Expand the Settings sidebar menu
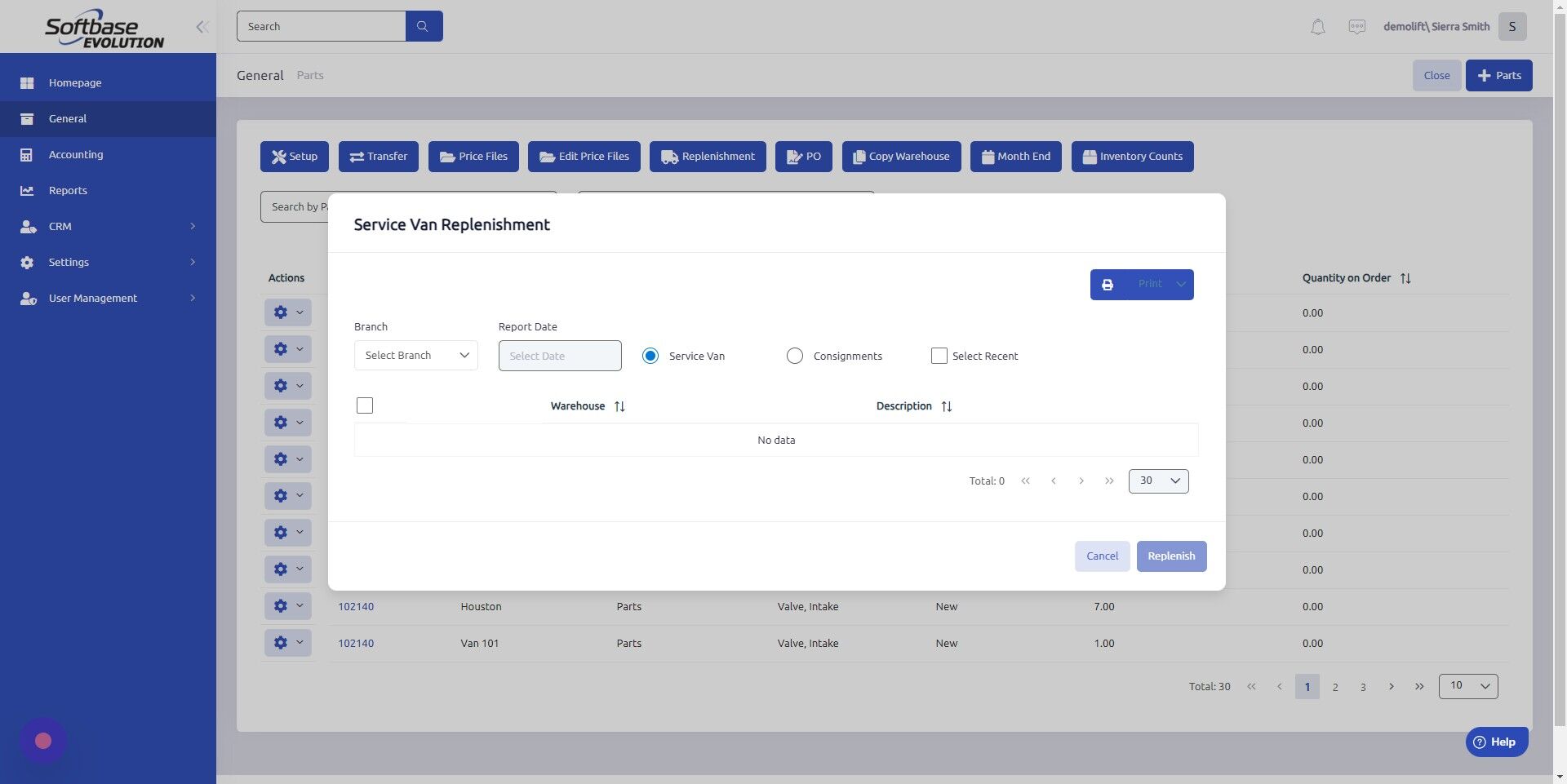The height and width of the screenshot is (784, 1567). 69,262
